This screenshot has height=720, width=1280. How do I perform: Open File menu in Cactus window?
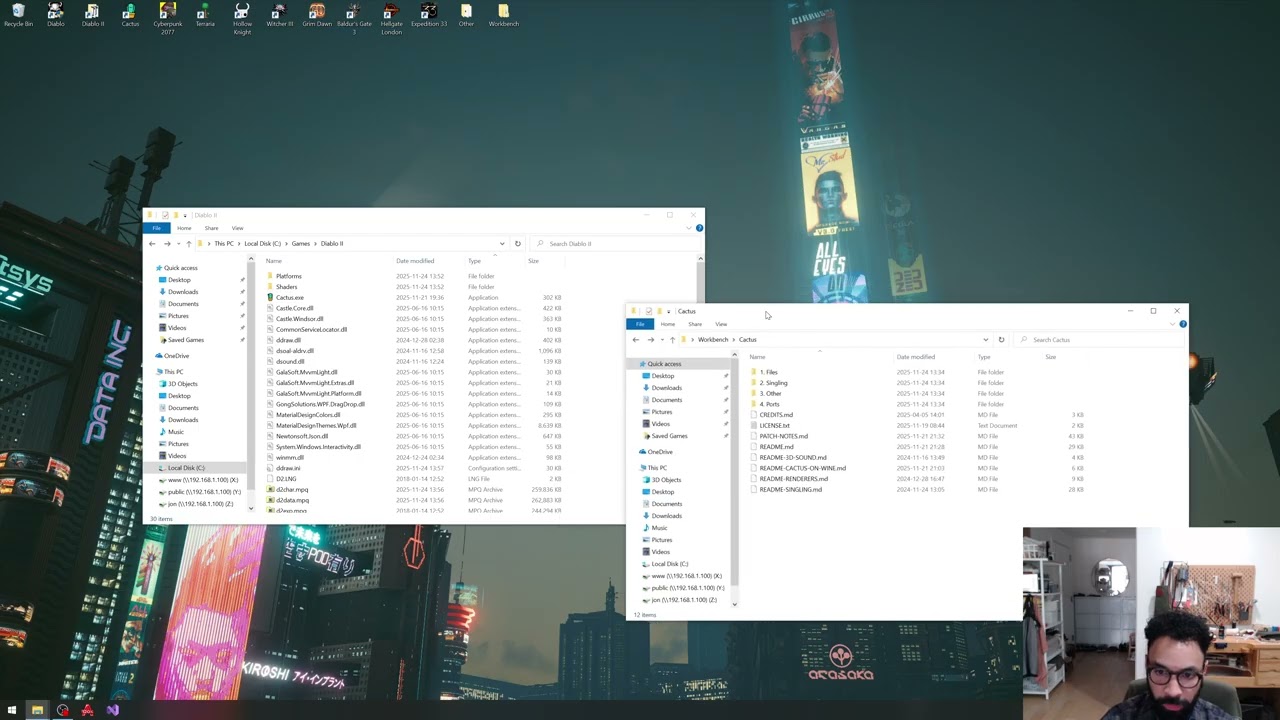click(640, 324)
